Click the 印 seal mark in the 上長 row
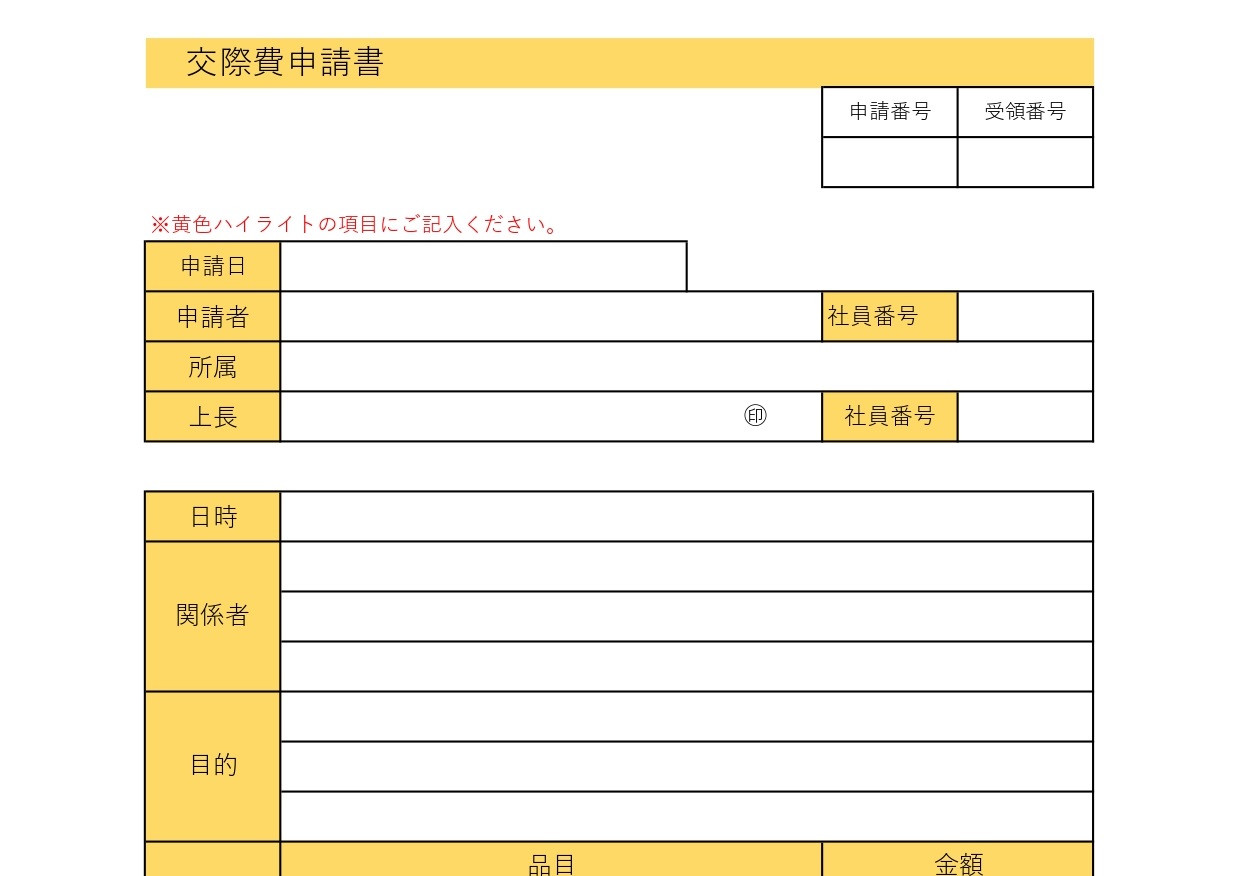1240x876 pixels. pyautogui.click(x=755, y=415)
